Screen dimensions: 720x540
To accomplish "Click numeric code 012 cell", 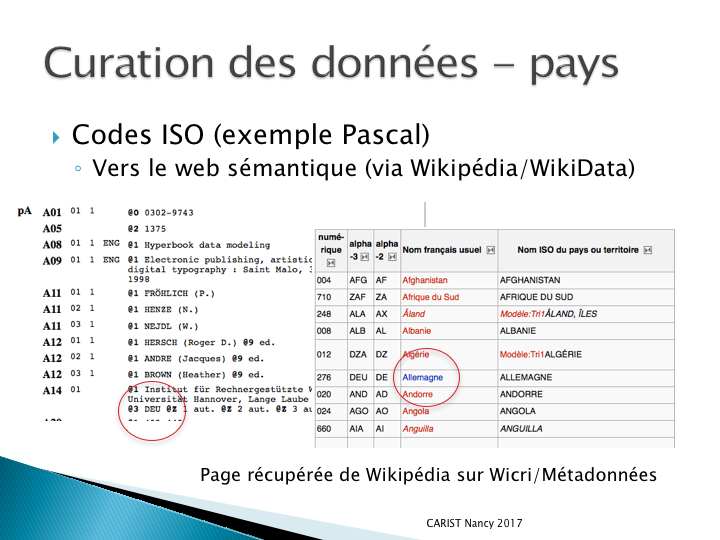I will click(x=331, y=354).
